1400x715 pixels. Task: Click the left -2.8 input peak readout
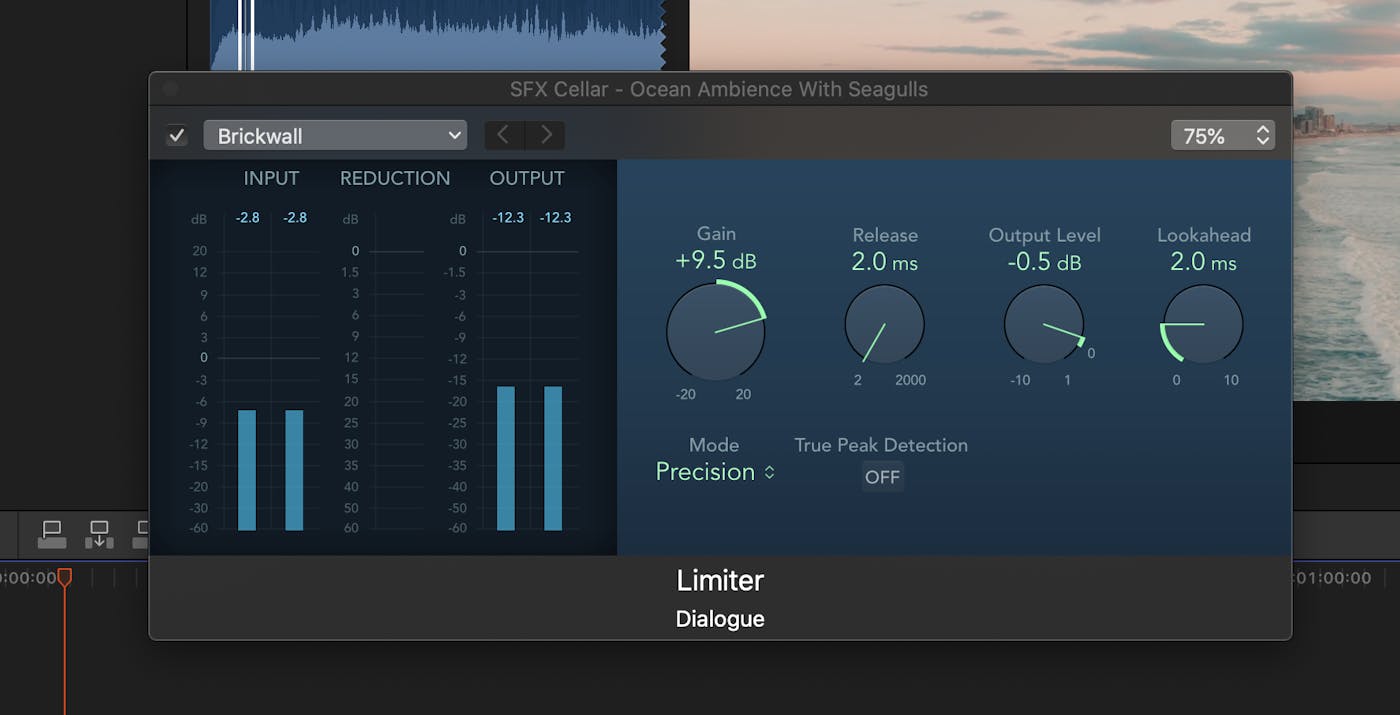[247, 217]
